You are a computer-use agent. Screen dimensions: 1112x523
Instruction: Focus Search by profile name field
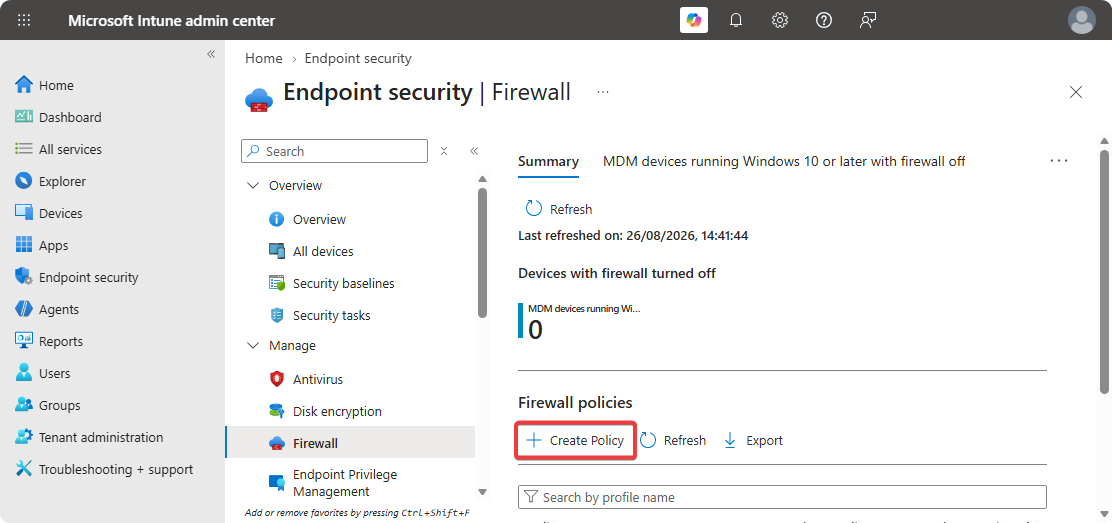[x=782, y=497]
